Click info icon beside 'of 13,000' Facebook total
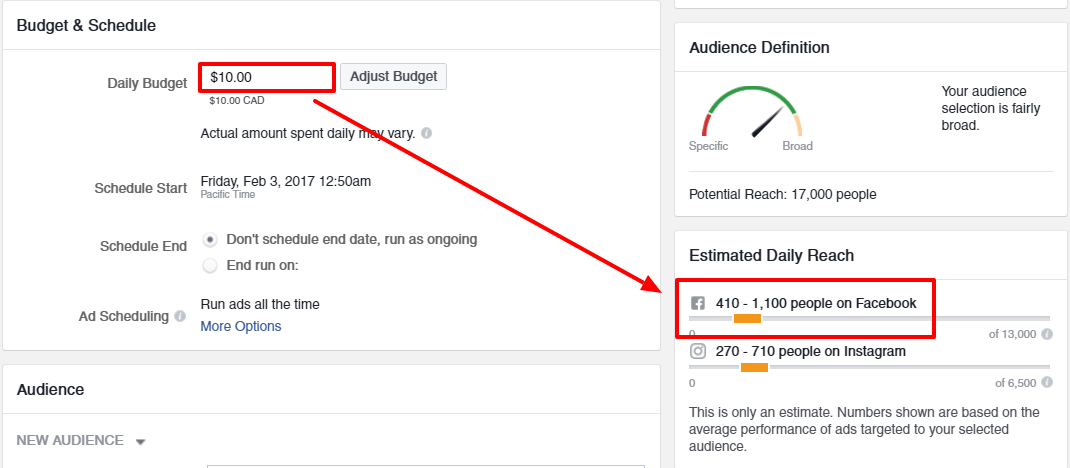 (x=1046, y=335)
